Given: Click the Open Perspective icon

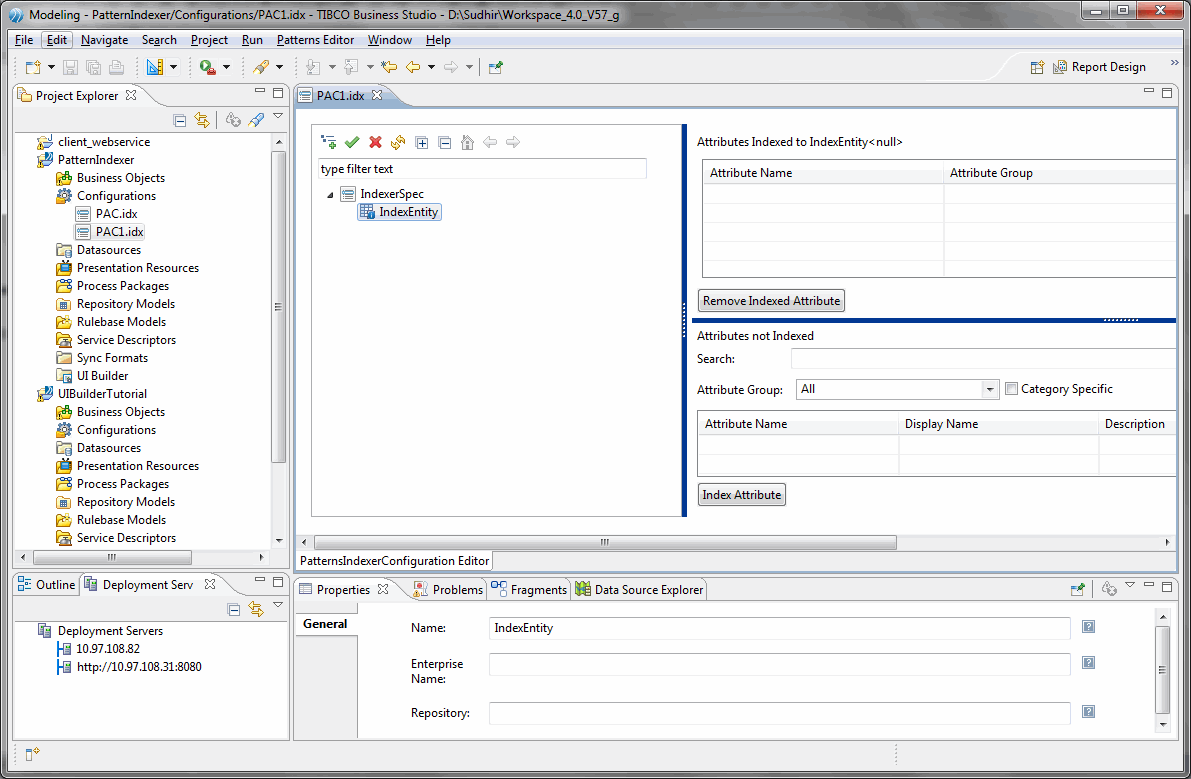Looking at the screenshot, I should 1037,67.
